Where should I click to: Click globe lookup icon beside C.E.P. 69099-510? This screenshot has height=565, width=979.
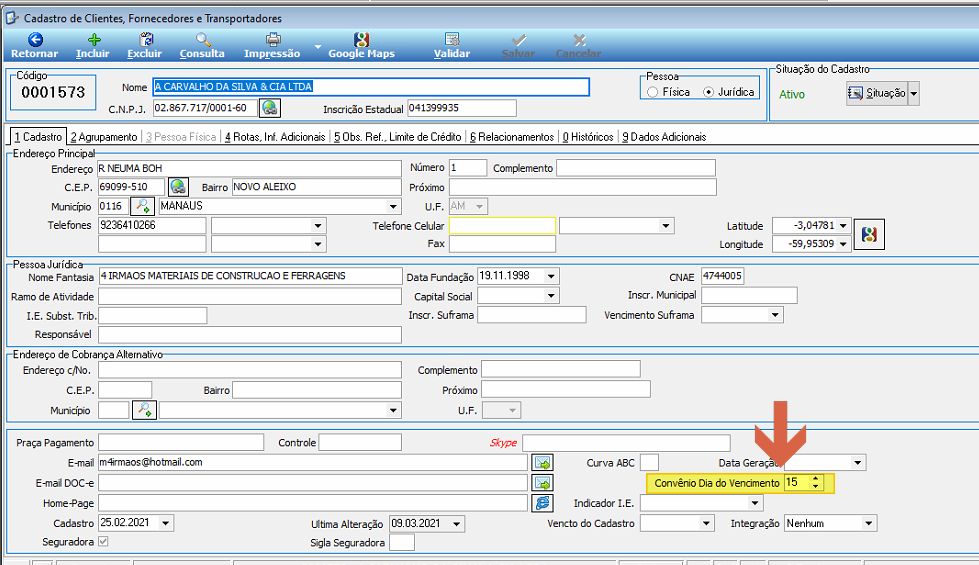tap(178, 187)
